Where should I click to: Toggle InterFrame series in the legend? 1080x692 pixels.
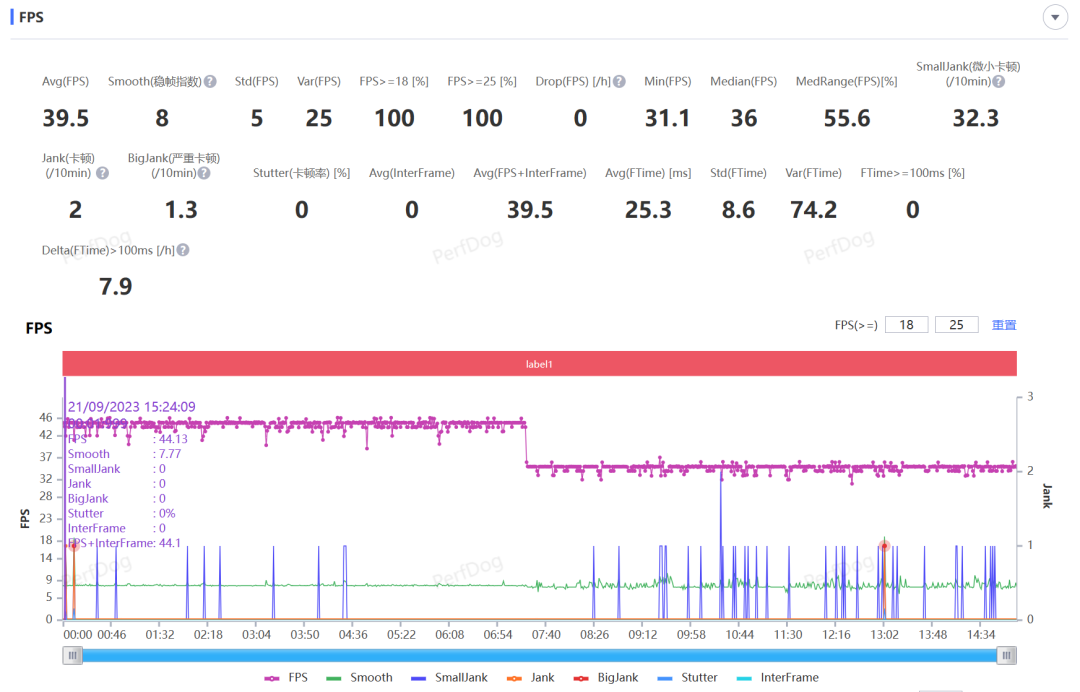tap(778, 678)
